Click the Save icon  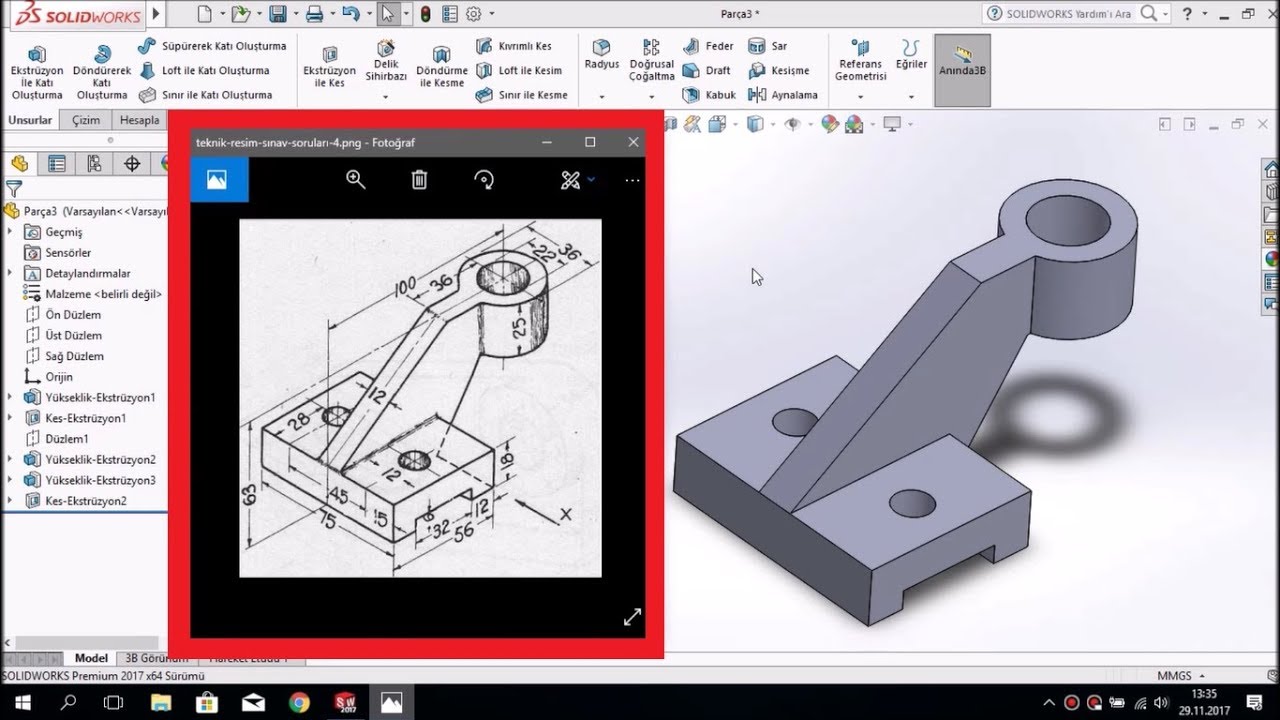click(x=278, y=14)
